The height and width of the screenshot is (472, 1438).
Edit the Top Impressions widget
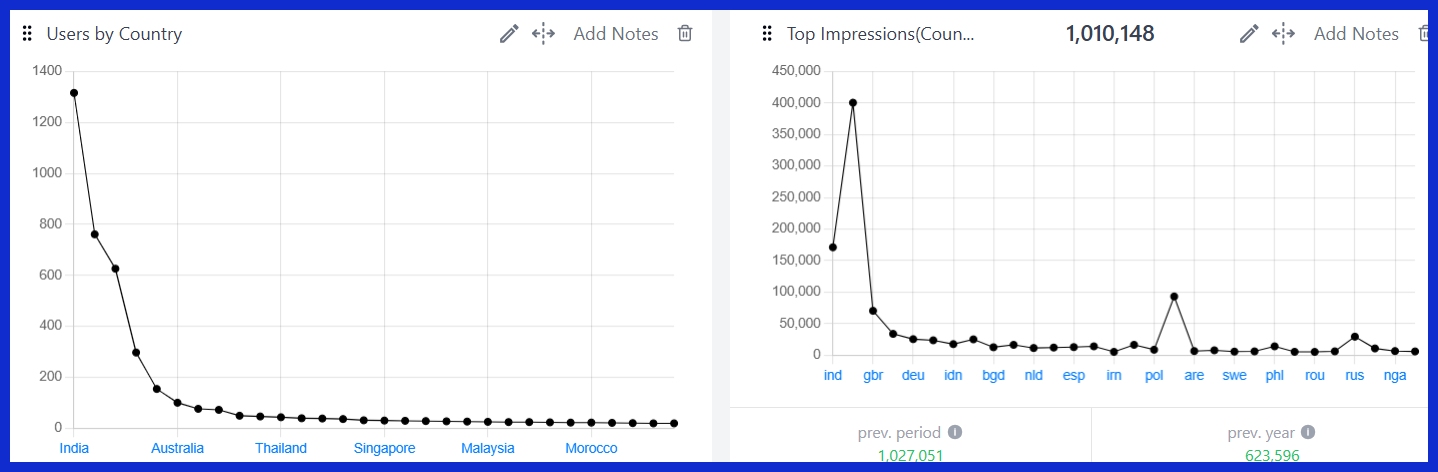1249,34
